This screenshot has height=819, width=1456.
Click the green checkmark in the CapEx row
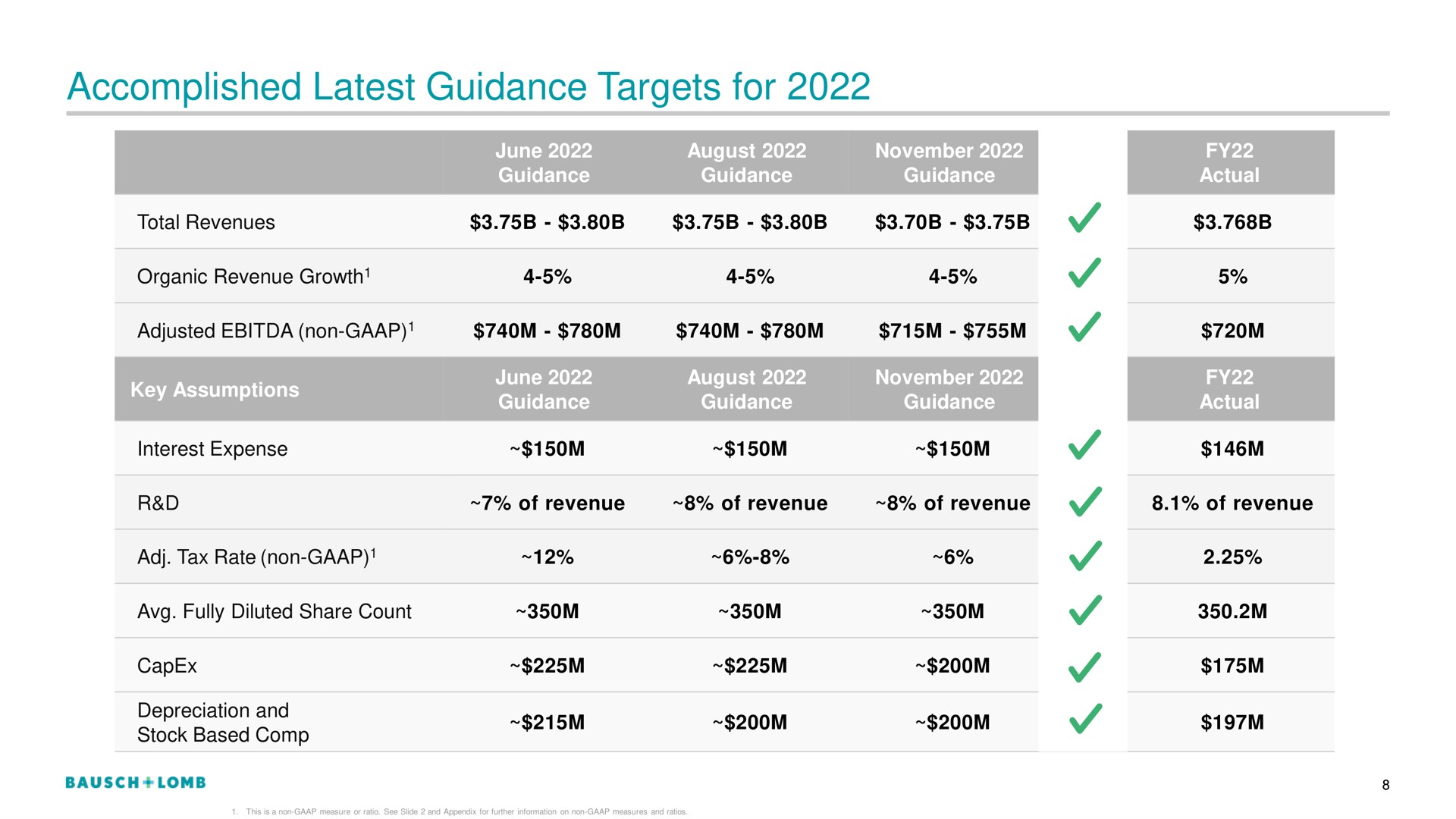pos(1084,667)
